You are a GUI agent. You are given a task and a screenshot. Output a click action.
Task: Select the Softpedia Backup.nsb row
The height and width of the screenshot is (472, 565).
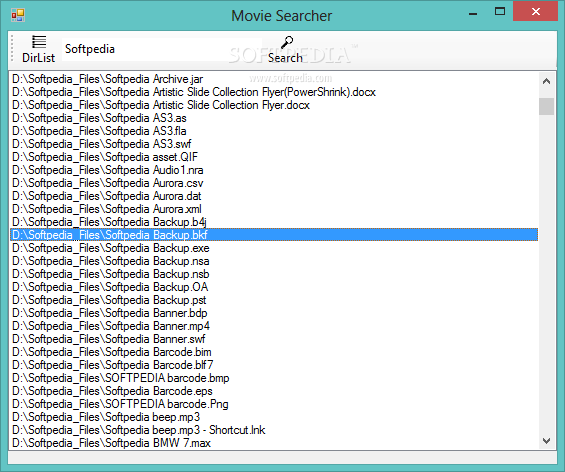tap(274, 274)
